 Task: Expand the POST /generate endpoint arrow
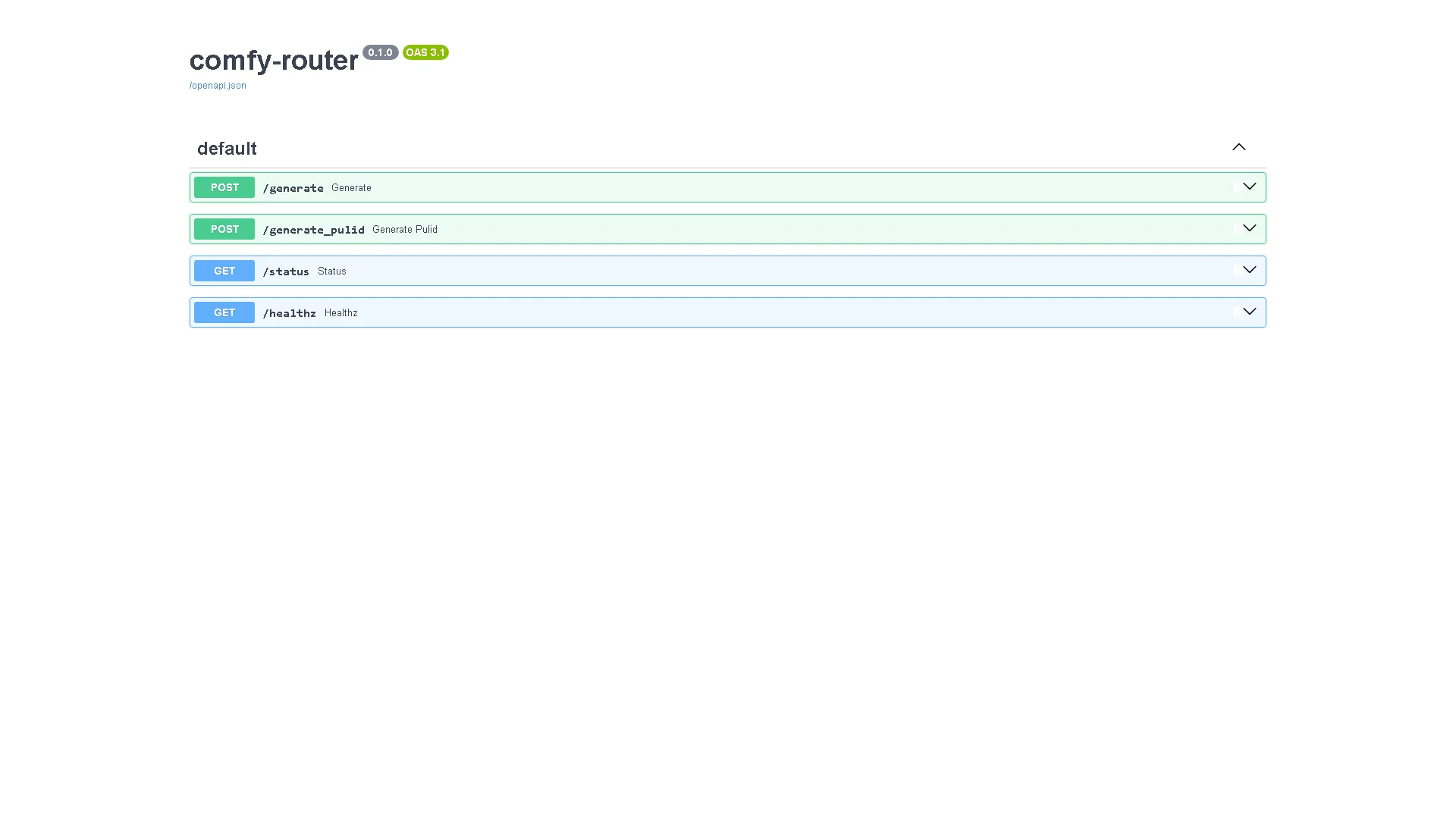(x=1250, y=187)
